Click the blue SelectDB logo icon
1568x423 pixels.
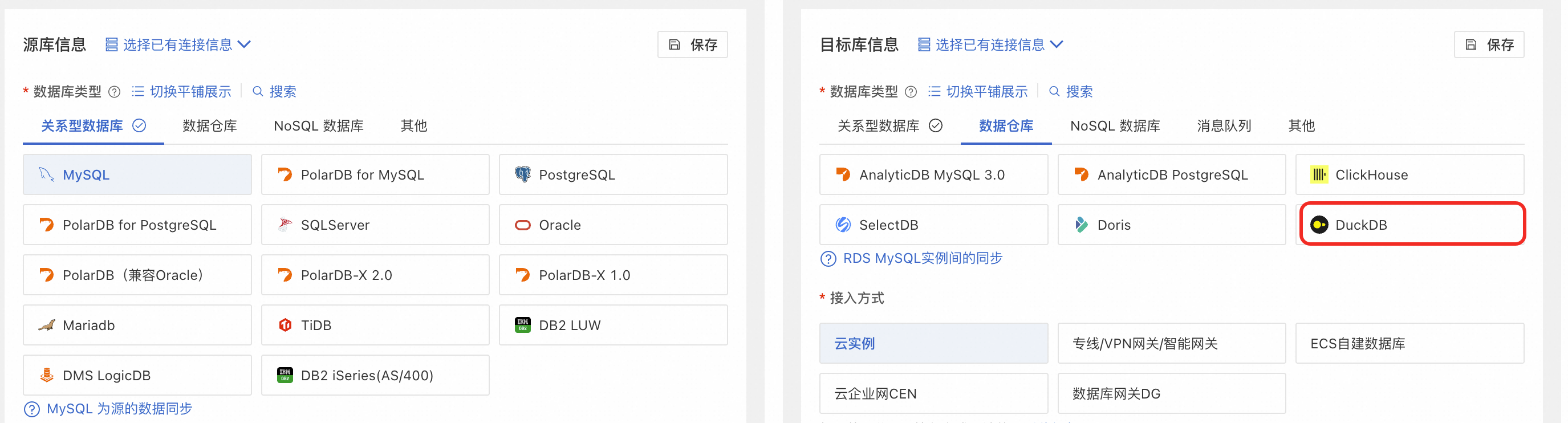842,225
